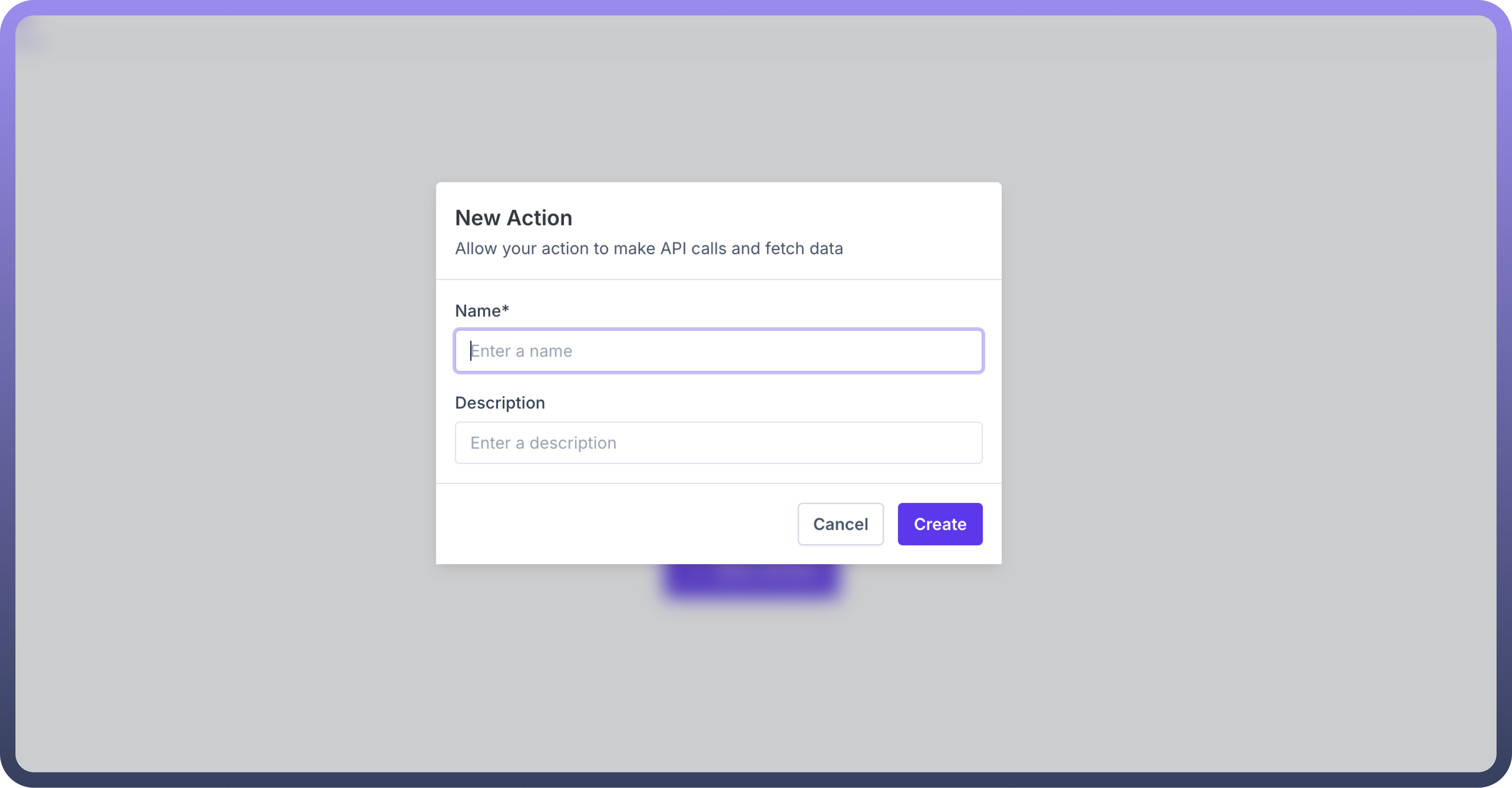Click the dimmed backdrop left of dialog

click(223, 376)
